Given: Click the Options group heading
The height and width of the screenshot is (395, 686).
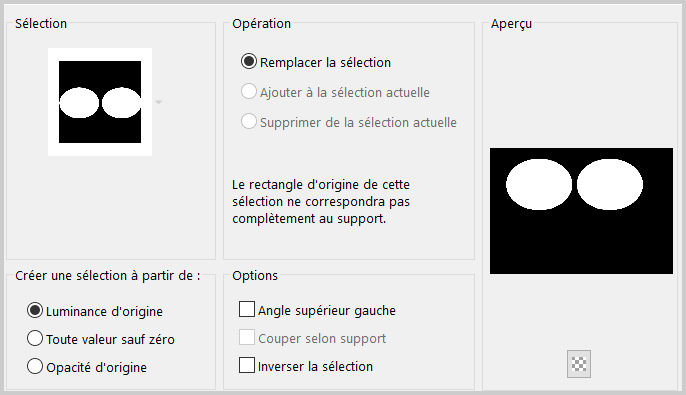Looking at the screenshot, I should coord(255,276).
